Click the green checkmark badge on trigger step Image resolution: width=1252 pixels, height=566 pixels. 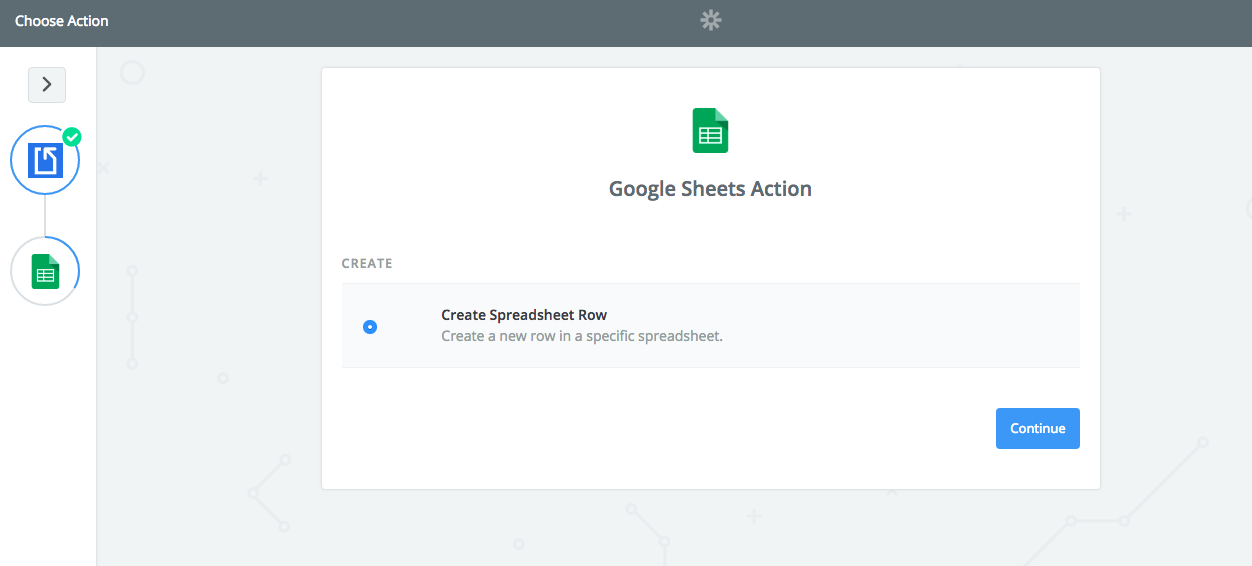72,137
